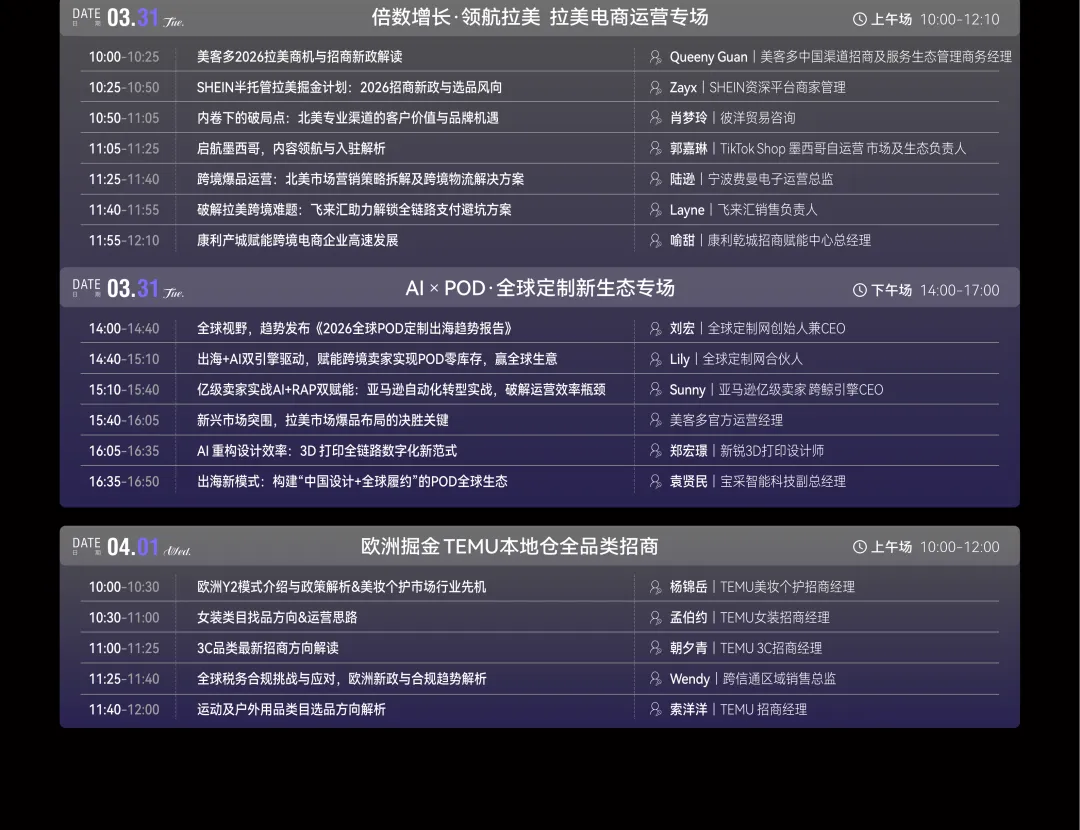
Task: Click the person icon beside Lily
Action: (655, 359)
